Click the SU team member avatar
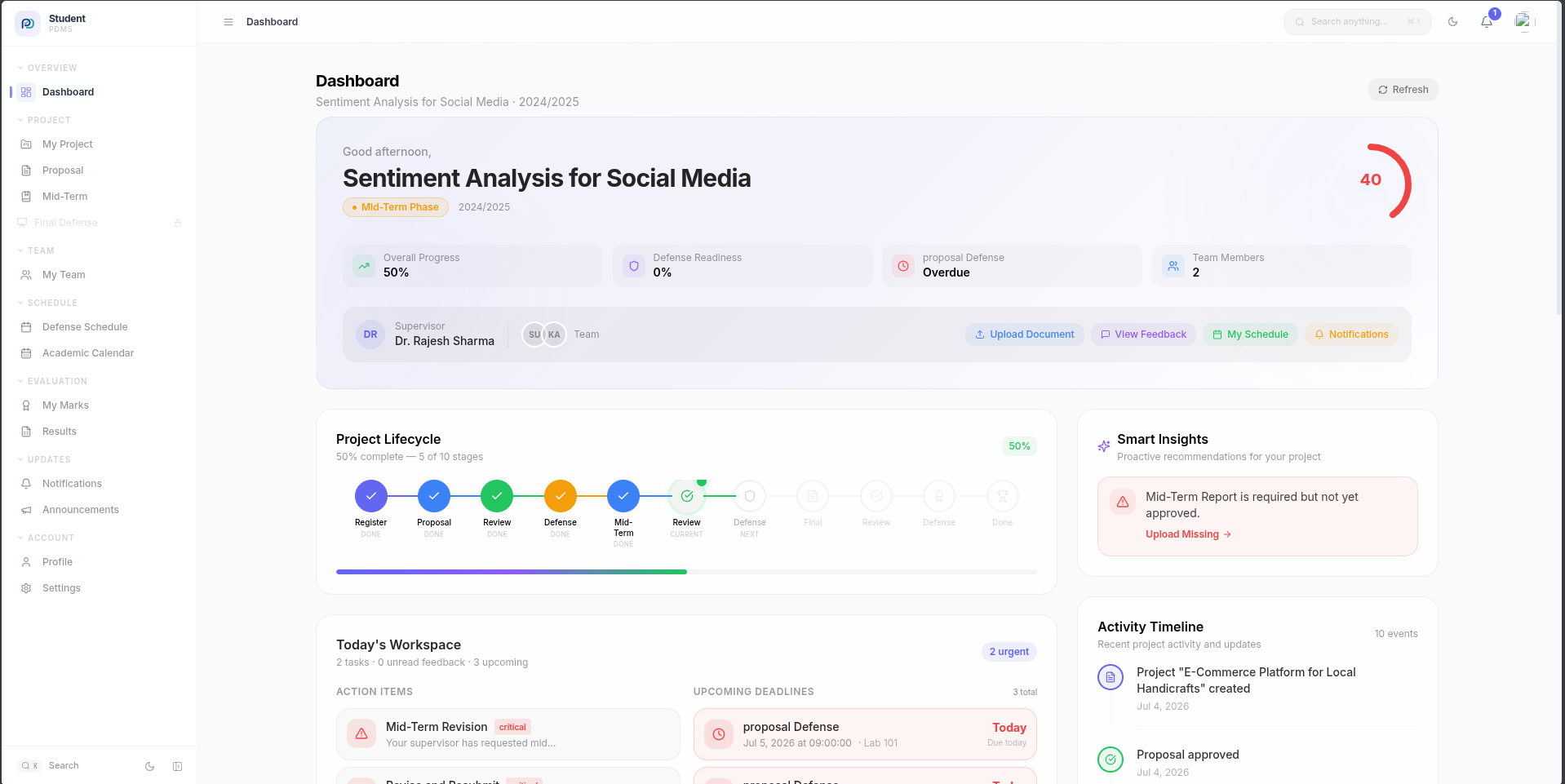The width and height of the screenshot is (1565, 784). (x=534, y=334)
